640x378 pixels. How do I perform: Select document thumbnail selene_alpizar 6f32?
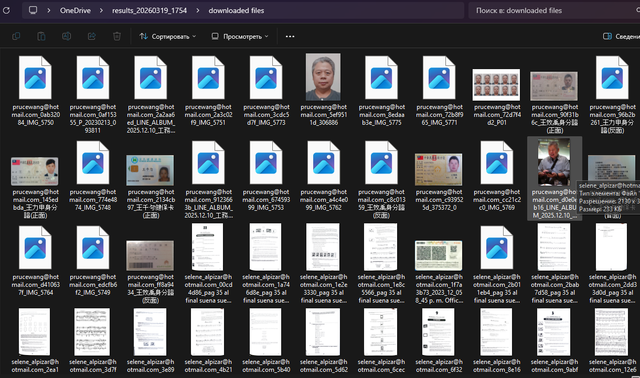[x=438, y=332]
